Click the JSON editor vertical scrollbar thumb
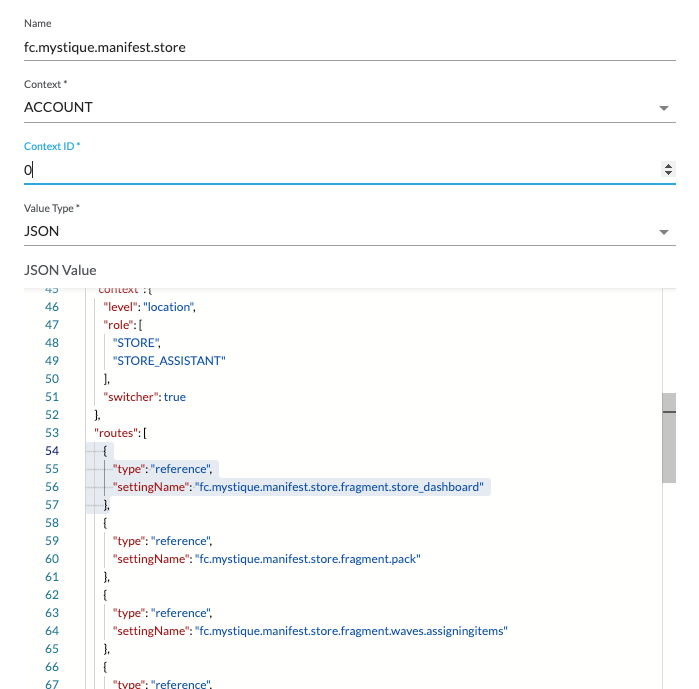The width and height of the screenshot is (699, 689). (668, 437)
